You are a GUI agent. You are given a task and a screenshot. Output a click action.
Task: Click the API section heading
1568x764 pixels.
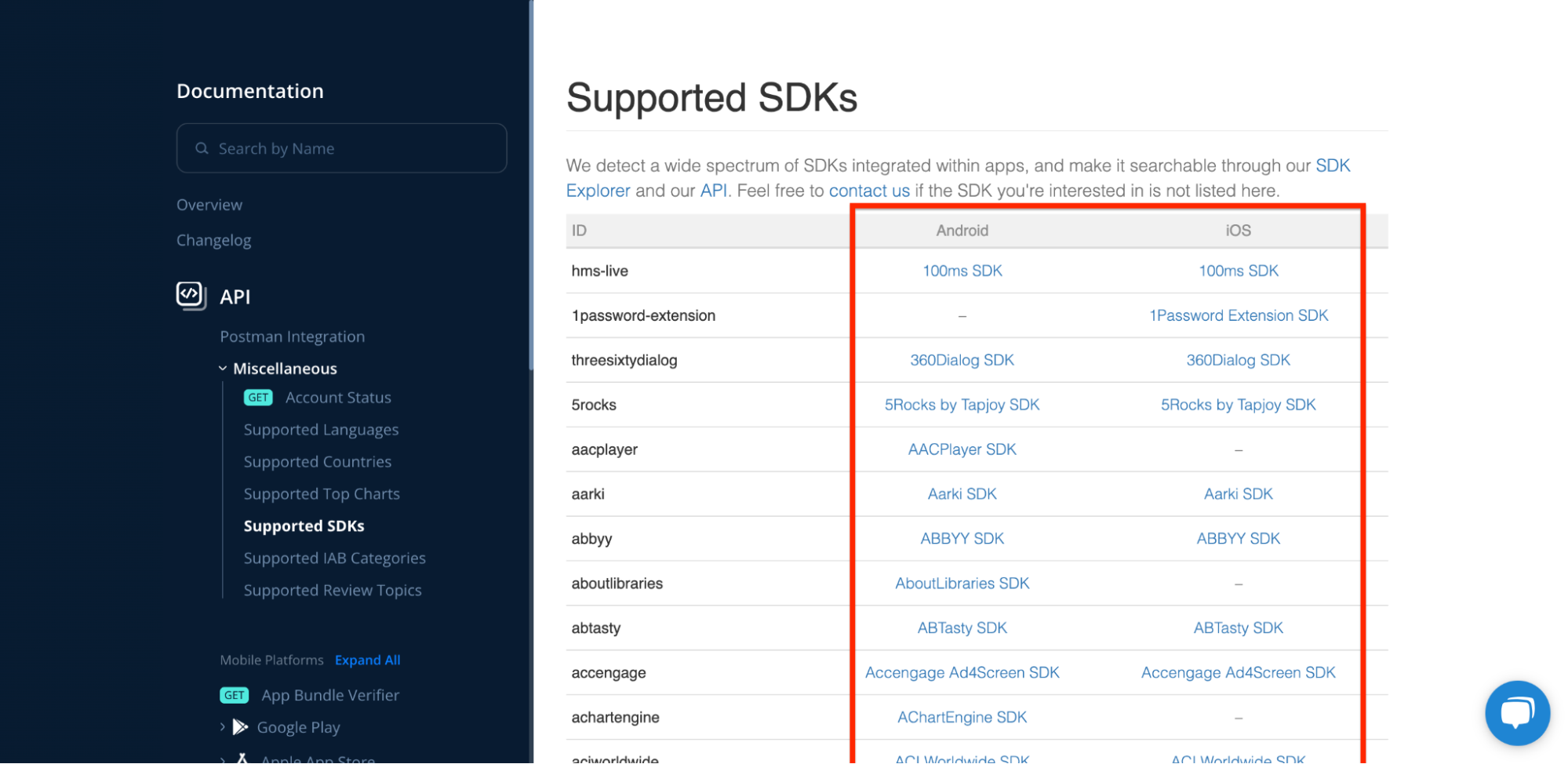pyautogui.click(x=235, y=297)
